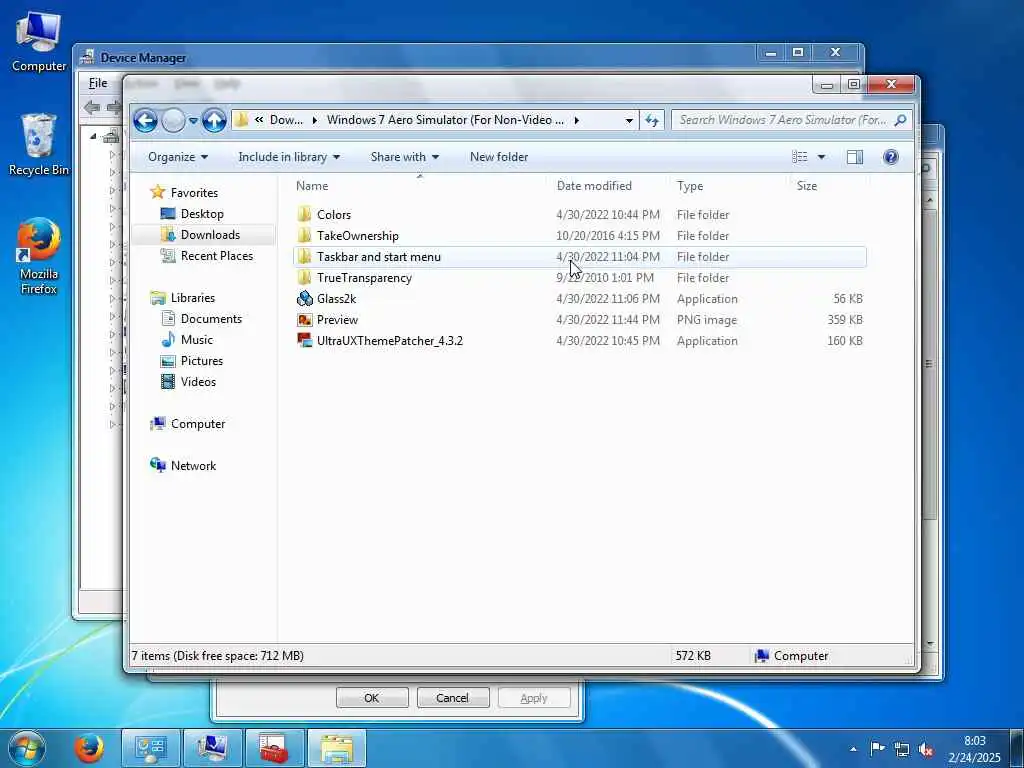Select the Colors folder icon
1024x768 pixels.
[304, 214]
